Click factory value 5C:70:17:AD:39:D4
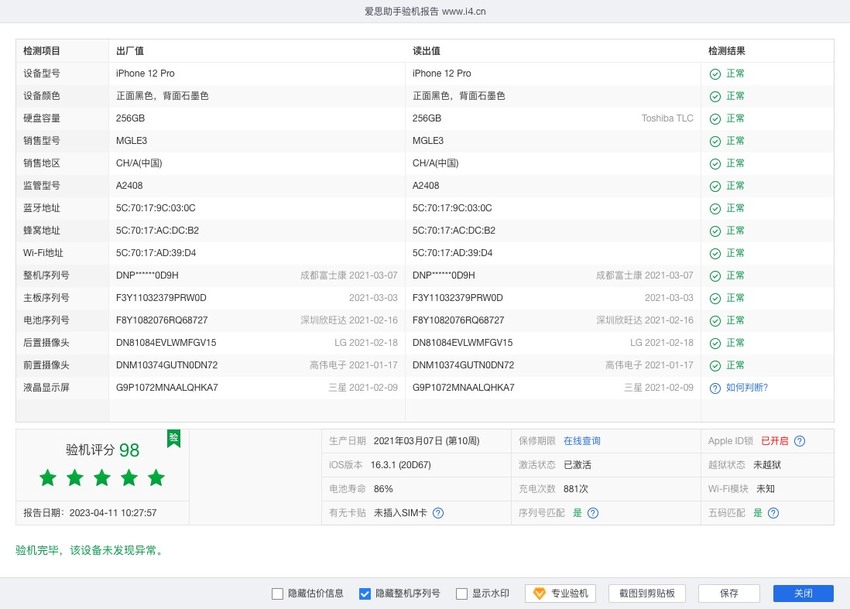Image resolution: width=850 pixels, height=609 pixels. tap(156, 253)
